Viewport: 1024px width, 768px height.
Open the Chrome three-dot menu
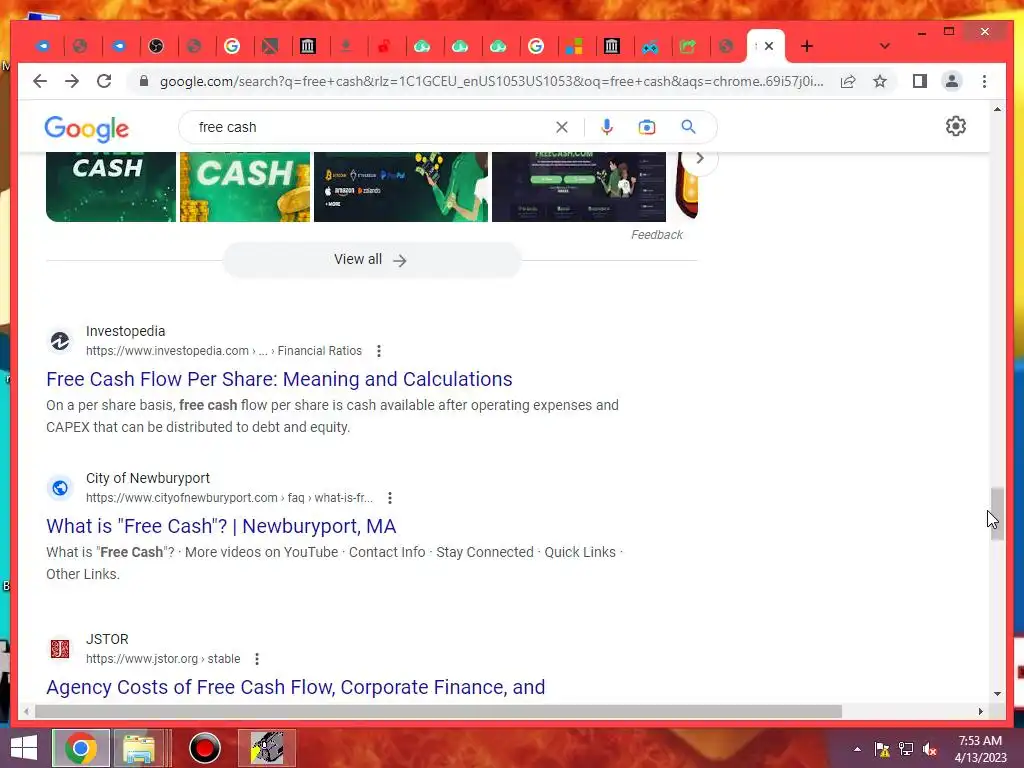(x=984, y=82)
